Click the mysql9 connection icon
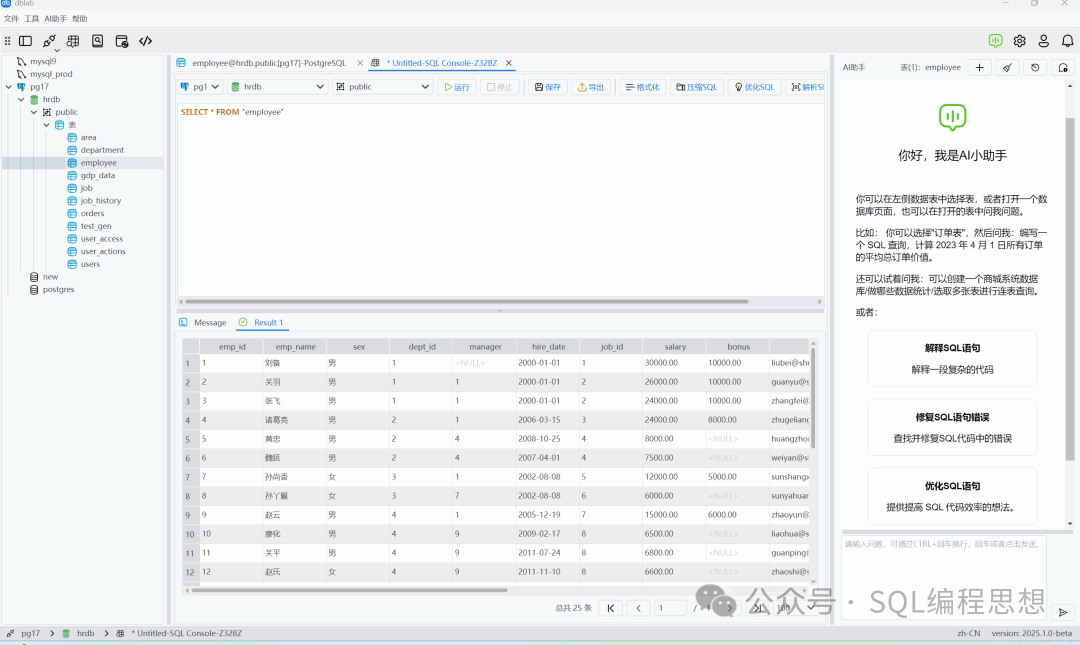The width and height of the screenshot is (1080, 645). pyautogui.click(x=21, y=61)
